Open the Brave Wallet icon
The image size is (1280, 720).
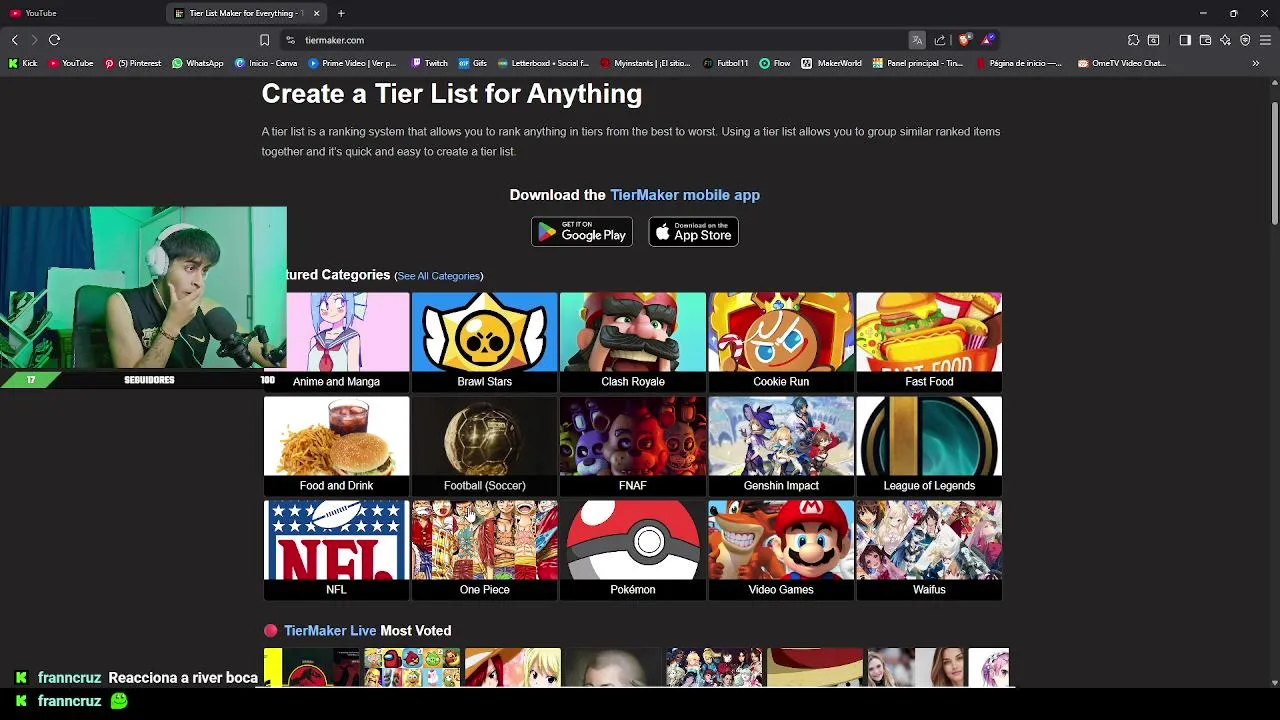1205,40
